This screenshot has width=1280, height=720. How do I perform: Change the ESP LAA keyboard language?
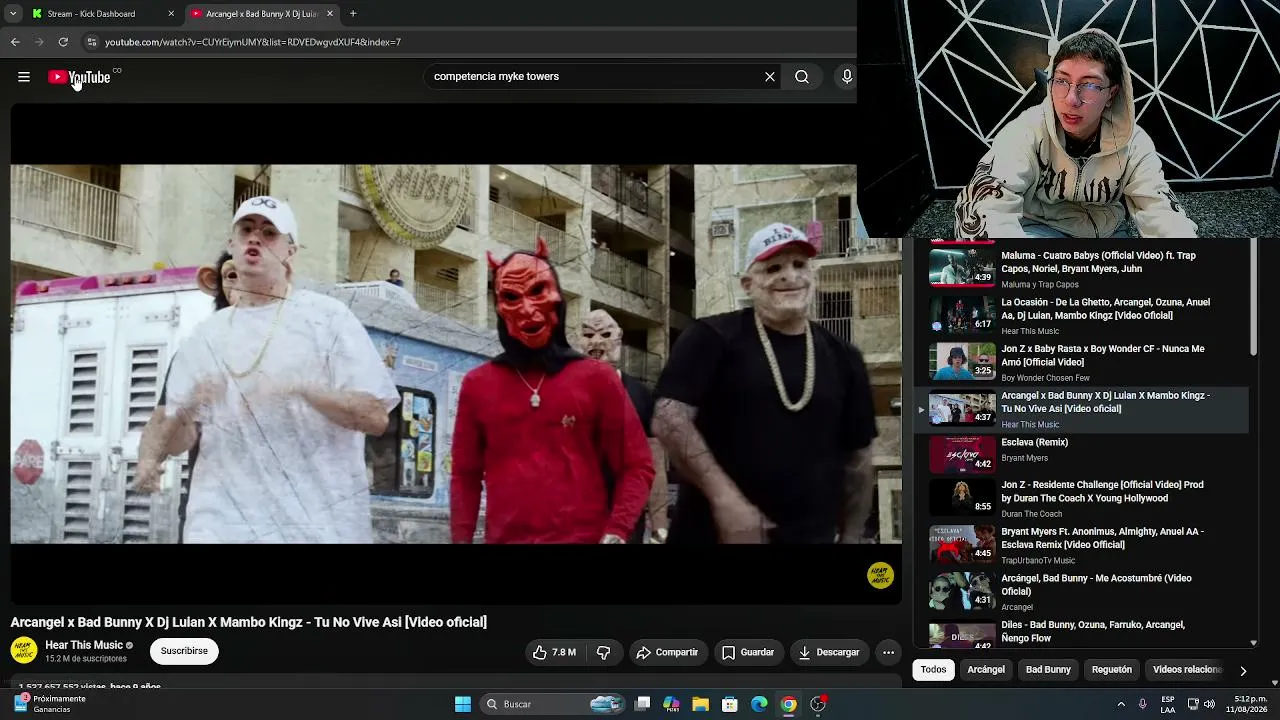point(1168,704)
